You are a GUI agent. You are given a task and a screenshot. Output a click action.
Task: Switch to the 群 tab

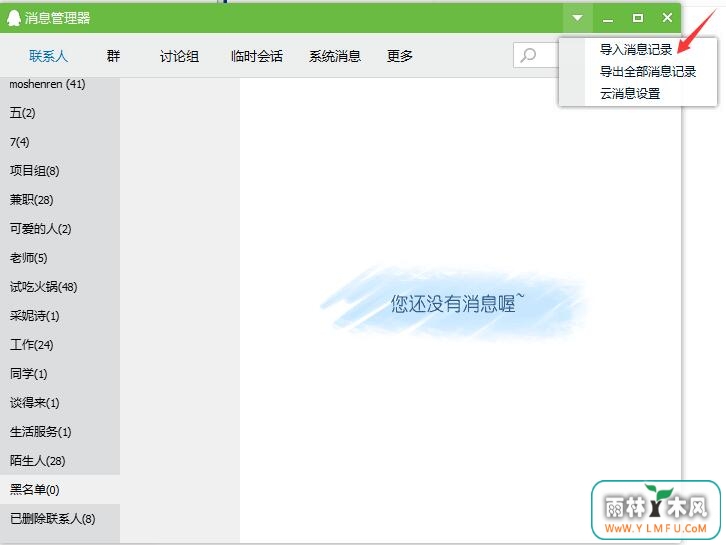pos(113,56)
